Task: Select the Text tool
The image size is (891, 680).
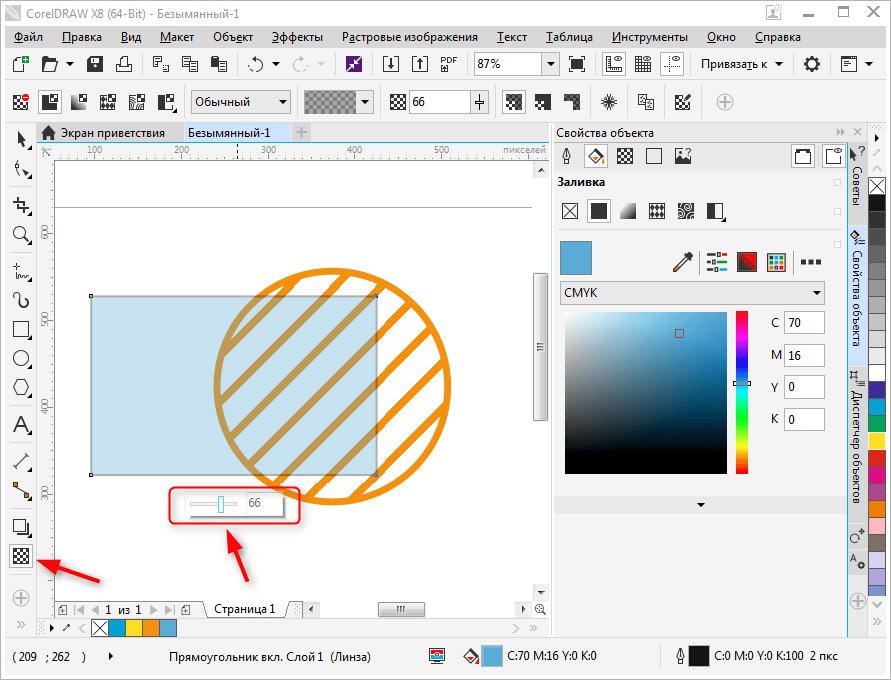Action: tap(21, 426)
